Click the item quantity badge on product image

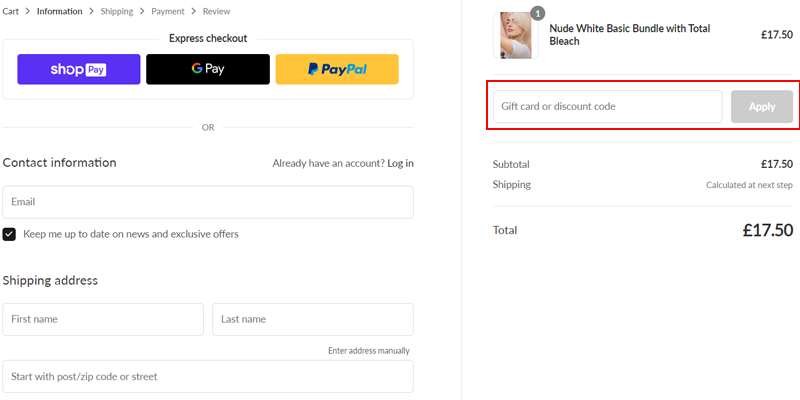point(537,14)
